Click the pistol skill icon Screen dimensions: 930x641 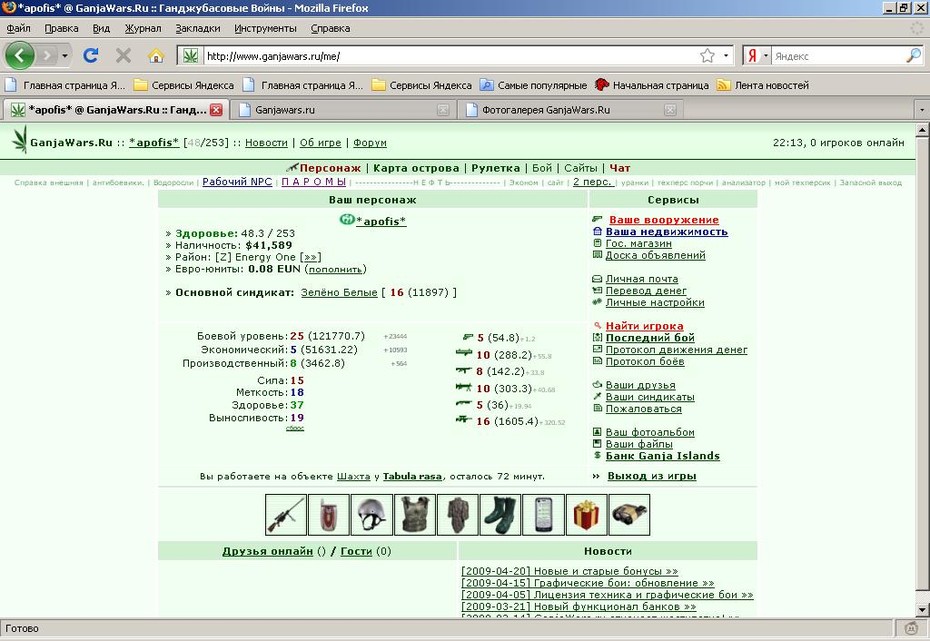(468, 337)
